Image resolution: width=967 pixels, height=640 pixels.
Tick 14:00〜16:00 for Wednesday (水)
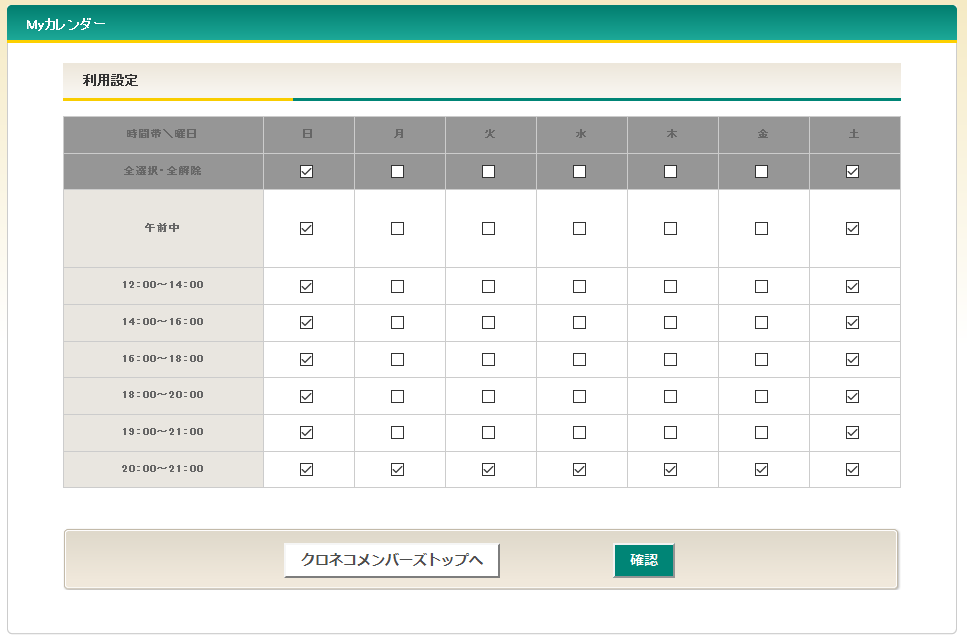(x=580, y=322)
